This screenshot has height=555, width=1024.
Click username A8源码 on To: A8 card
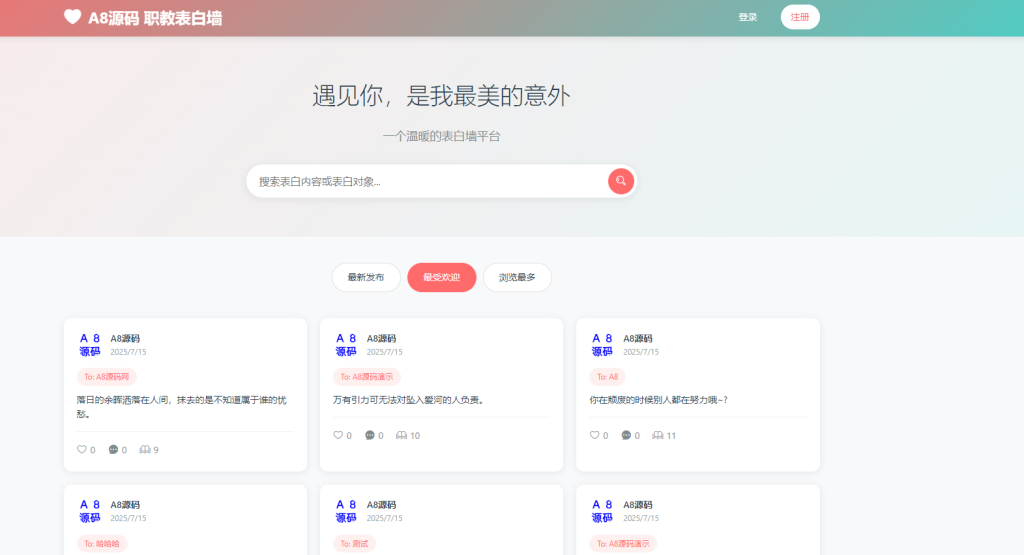point(637,338)
